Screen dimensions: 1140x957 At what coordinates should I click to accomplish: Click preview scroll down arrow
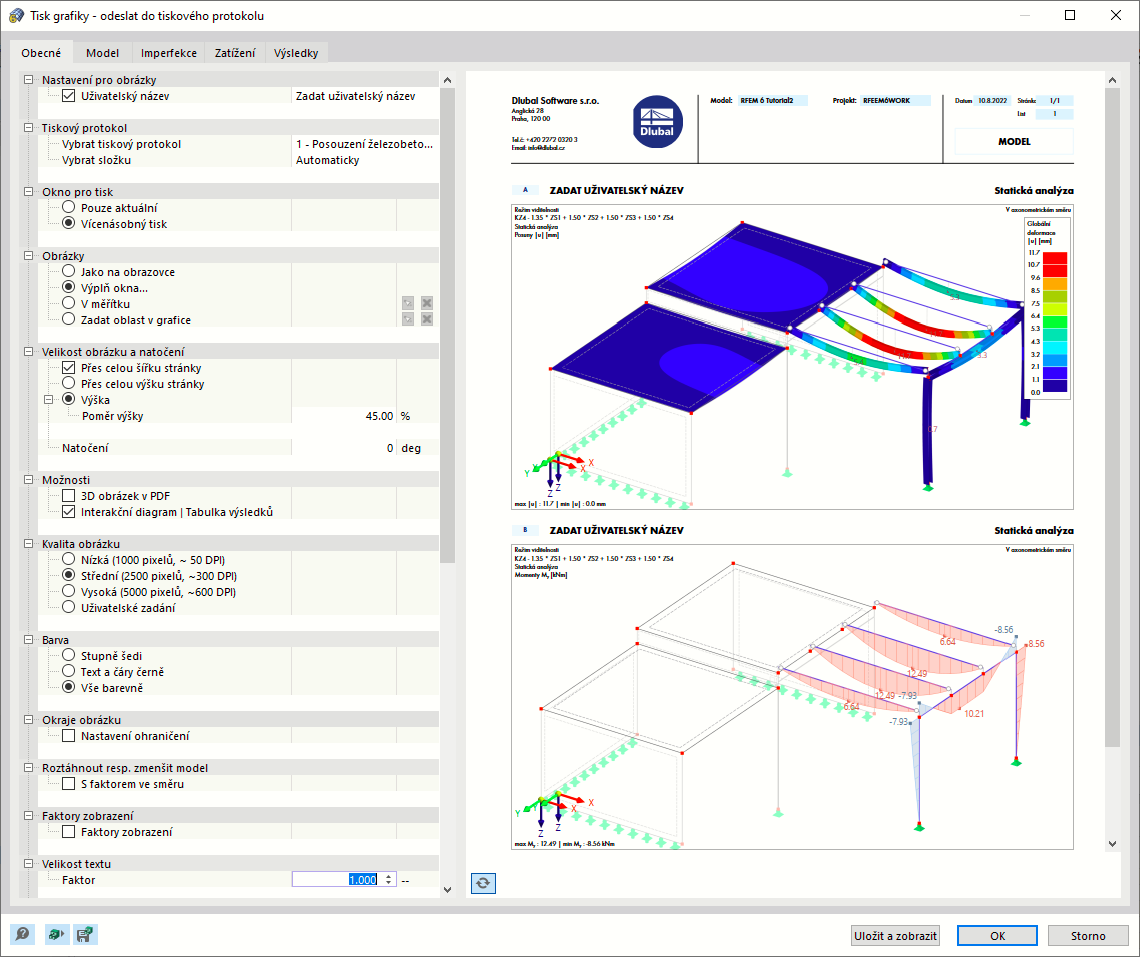pyautogui.click(x=1112, y=844)
